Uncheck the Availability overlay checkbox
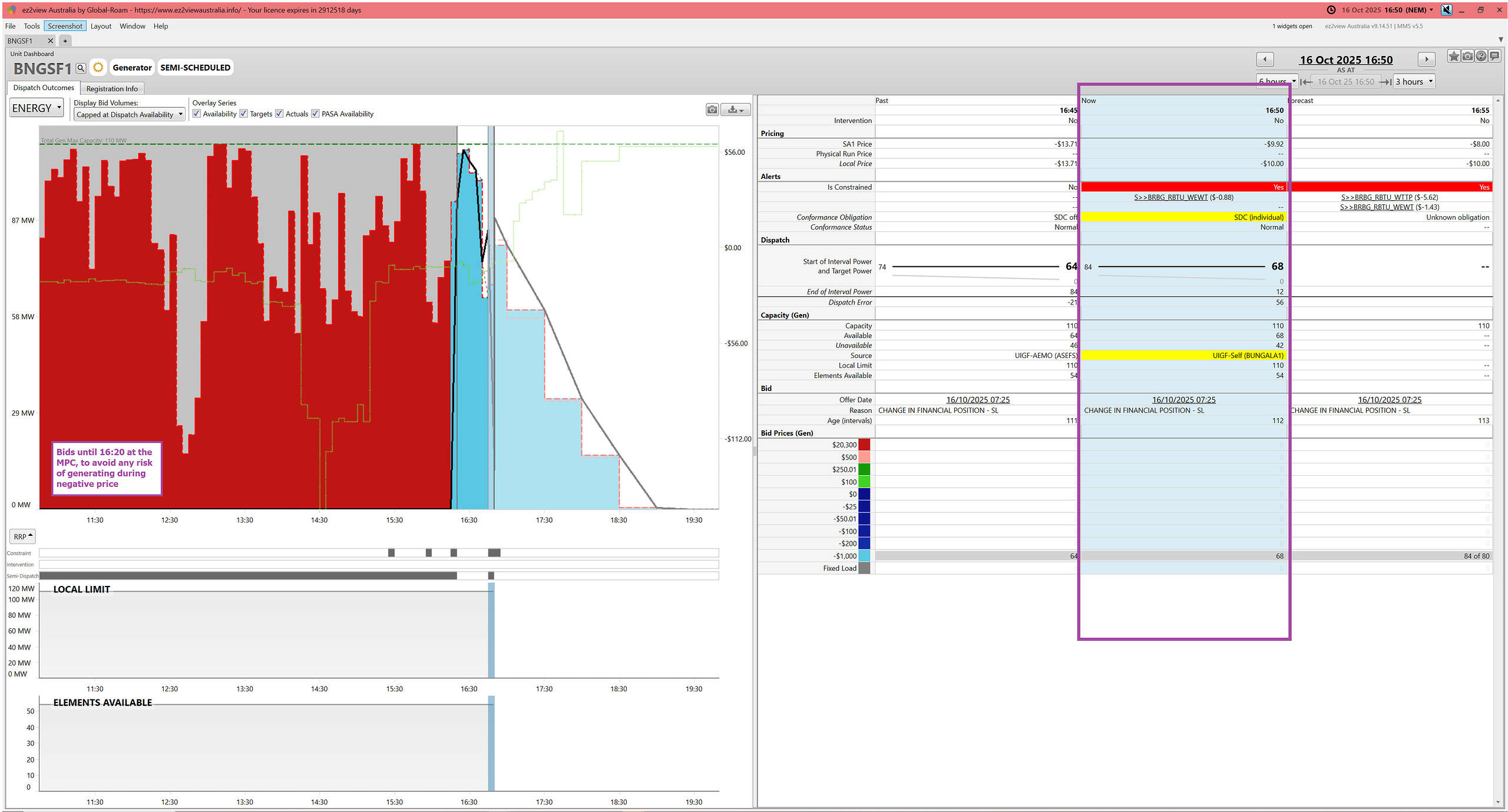The width and height of the screenshot is (1508, 812). click(197, 114)
